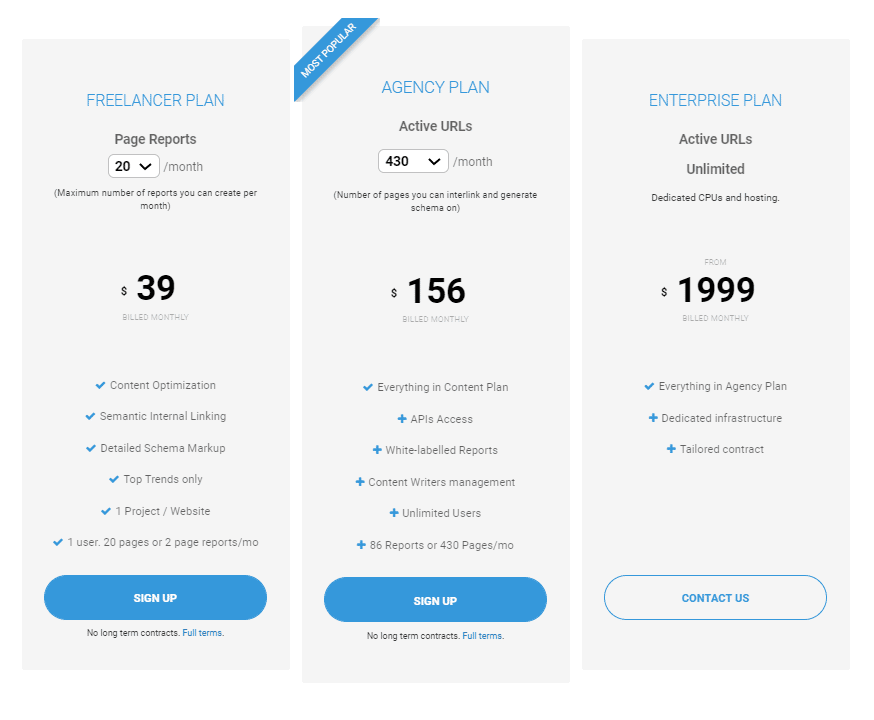Click the plus icon next to Dedicated infrastructure
The width and height of the screenshot is (874, 720).
(x=653, y=417)
